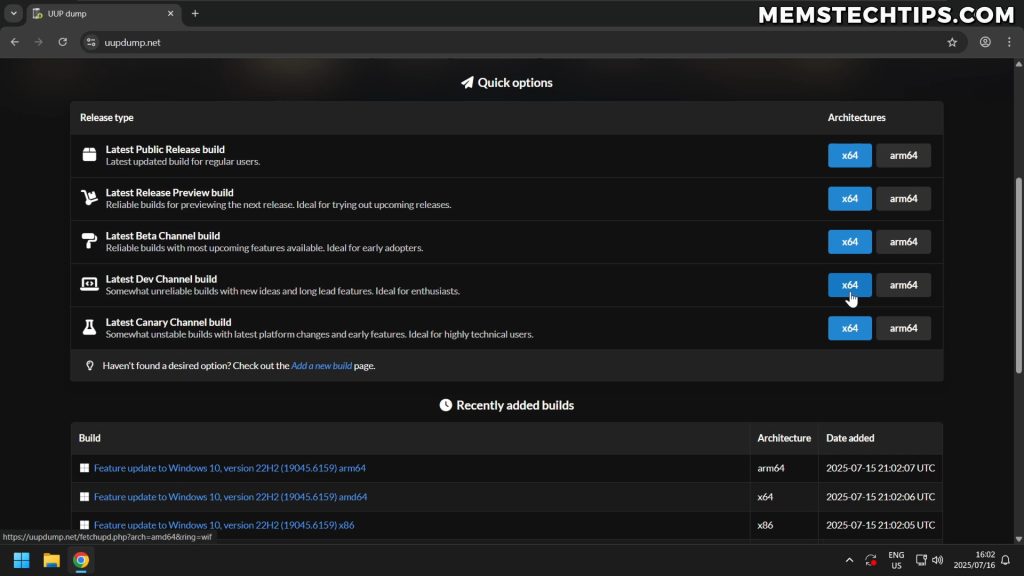Choose arm64 for Latest Beta Channel build
The width and height of the screenshot is (1024, 576).
coord(903,242)
